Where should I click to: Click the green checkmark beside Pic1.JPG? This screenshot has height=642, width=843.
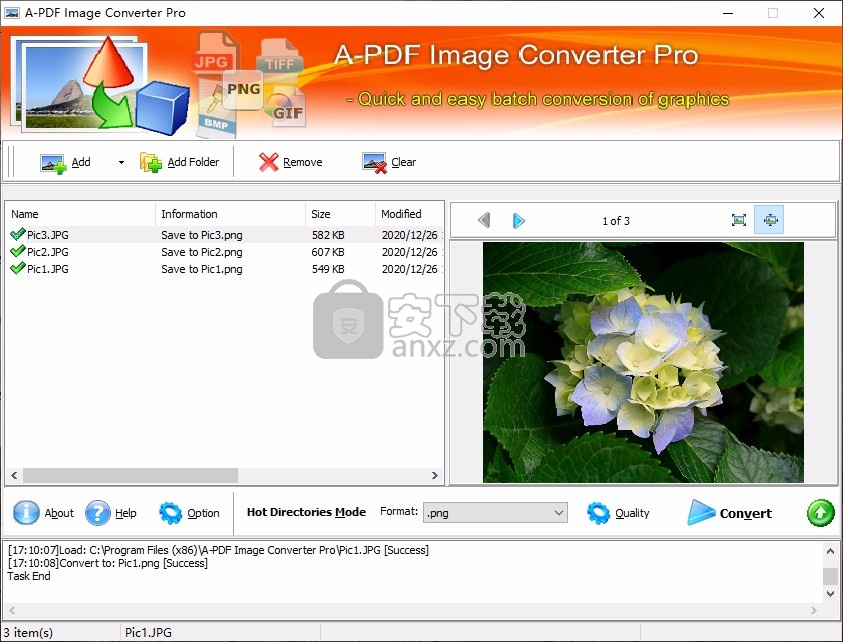(18, 268)
